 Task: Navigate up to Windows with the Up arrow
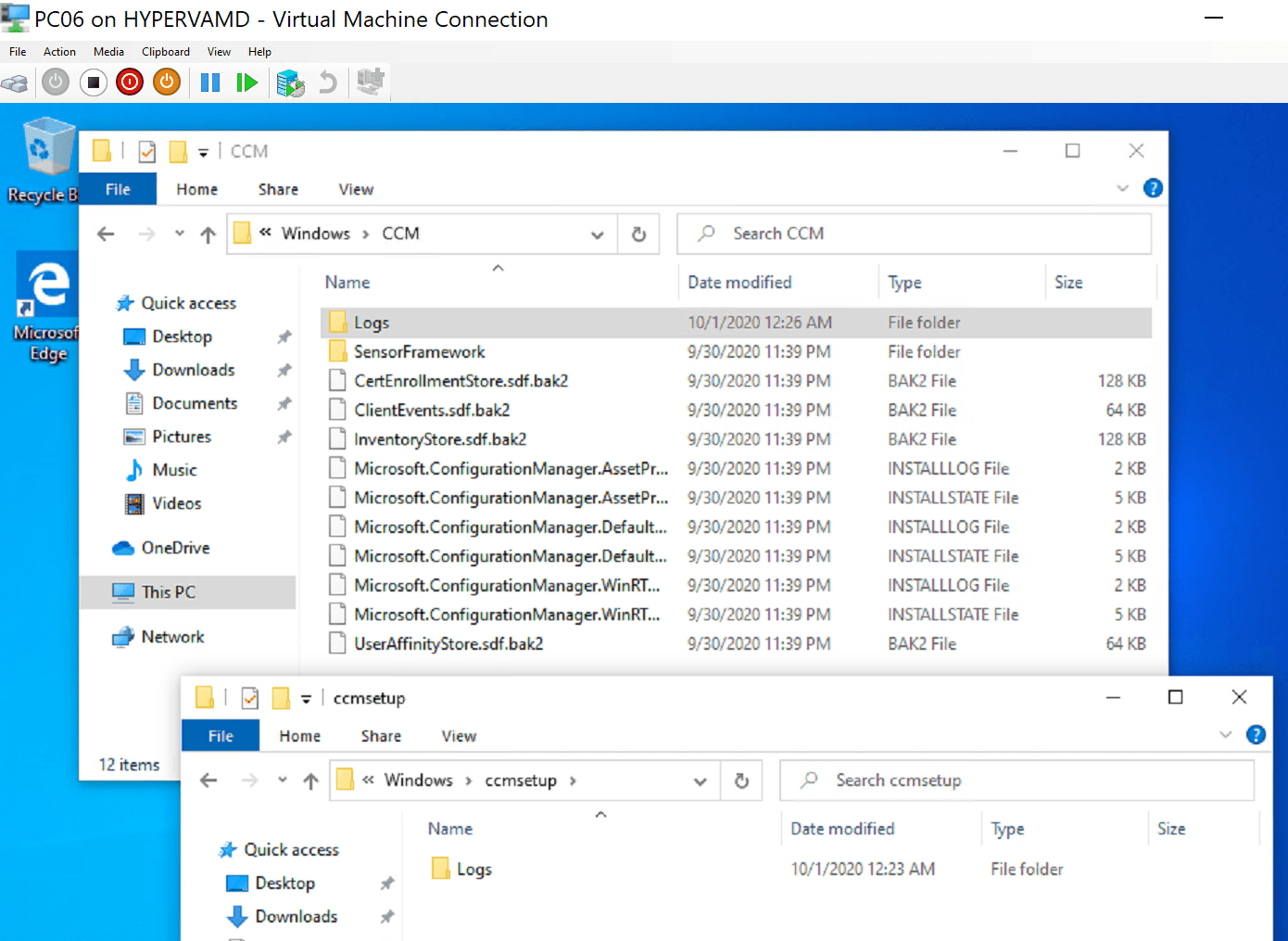click(x=207, y=234)
